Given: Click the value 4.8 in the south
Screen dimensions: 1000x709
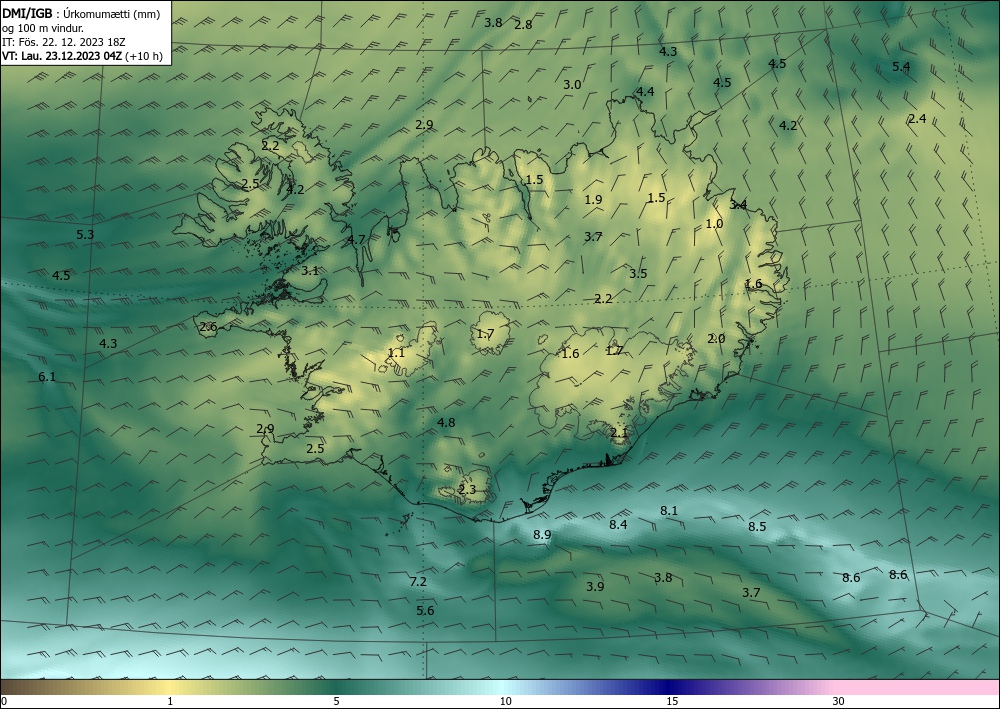Looking at the screenshot, I should pyautogui.click(x=446, y=423).
